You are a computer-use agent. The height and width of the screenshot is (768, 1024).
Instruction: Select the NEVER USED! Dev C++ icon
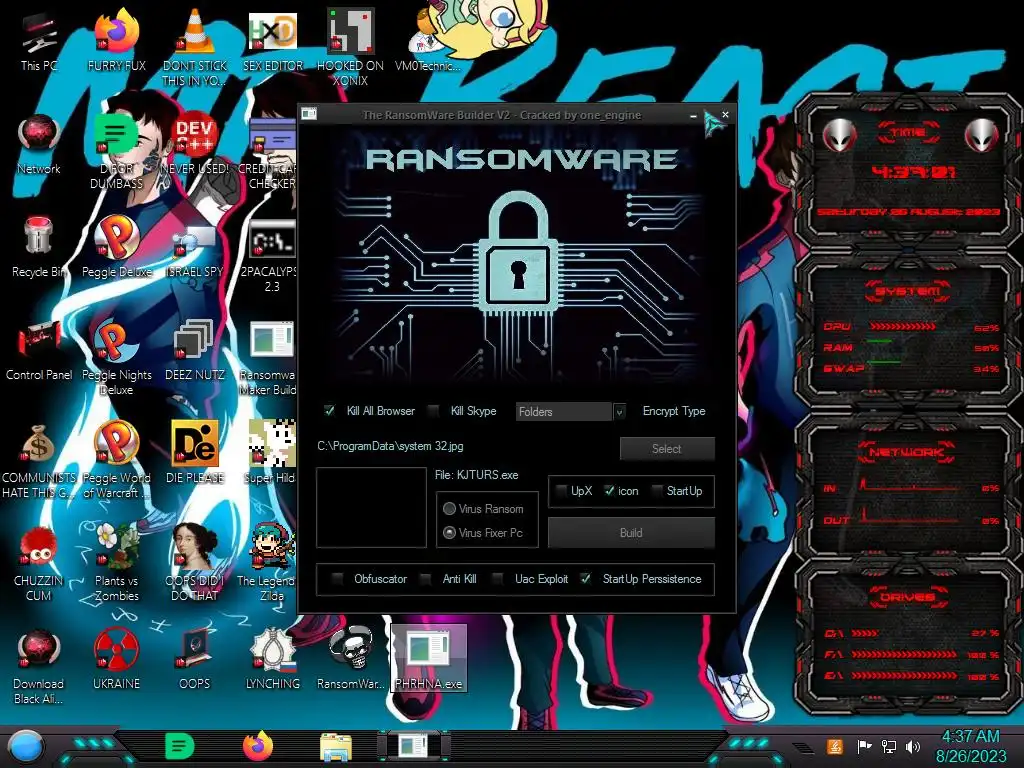[x=195, y=145]
